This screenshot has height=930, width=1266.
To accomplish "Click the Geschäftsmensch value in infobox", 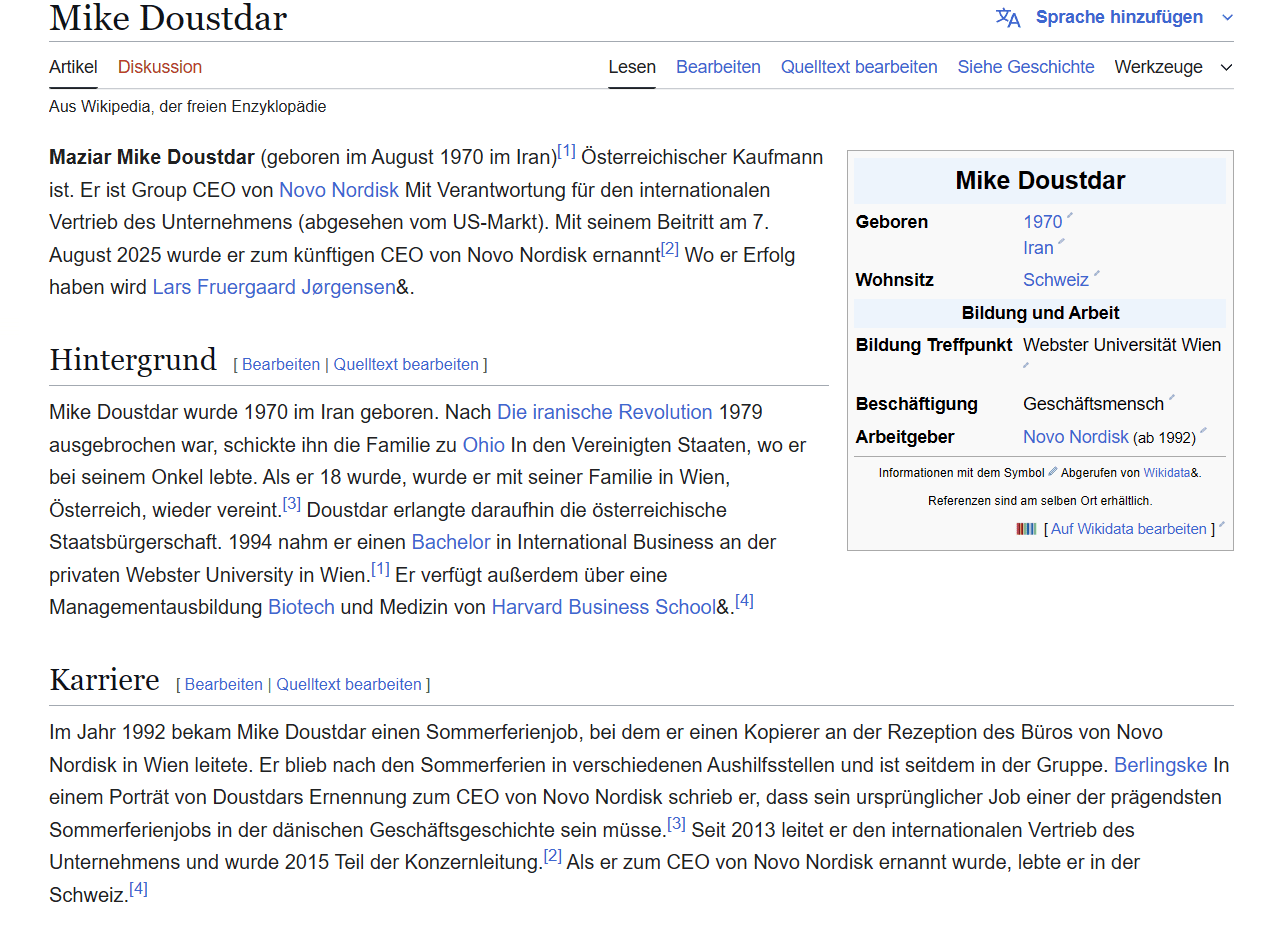I will 1094,404.
